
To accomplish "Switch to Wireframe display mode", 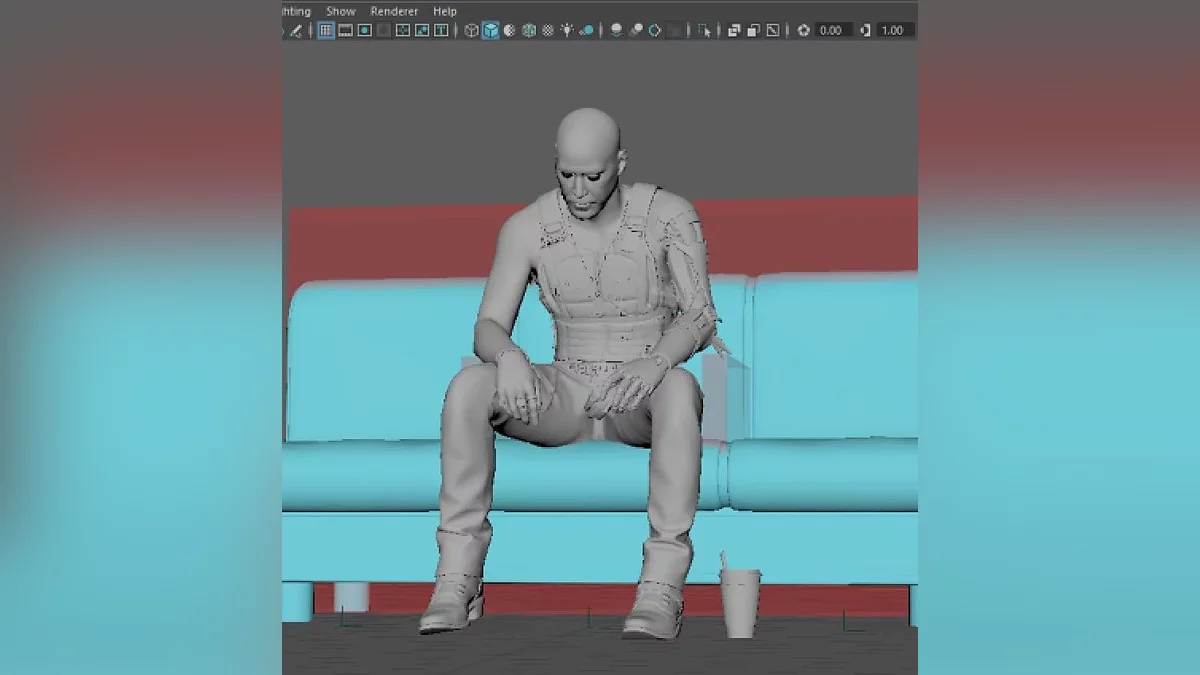I will [471, 31].
